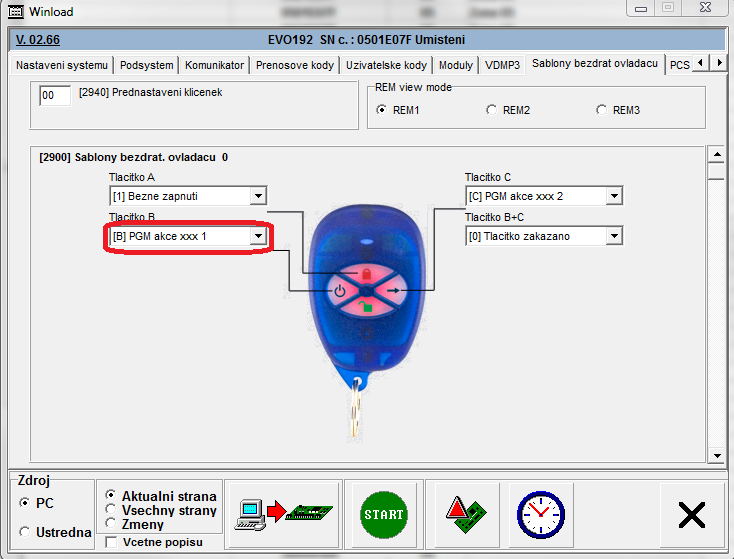Open the Tlacitko B dropdown list
734x559 pixels.
click(258, 236)
